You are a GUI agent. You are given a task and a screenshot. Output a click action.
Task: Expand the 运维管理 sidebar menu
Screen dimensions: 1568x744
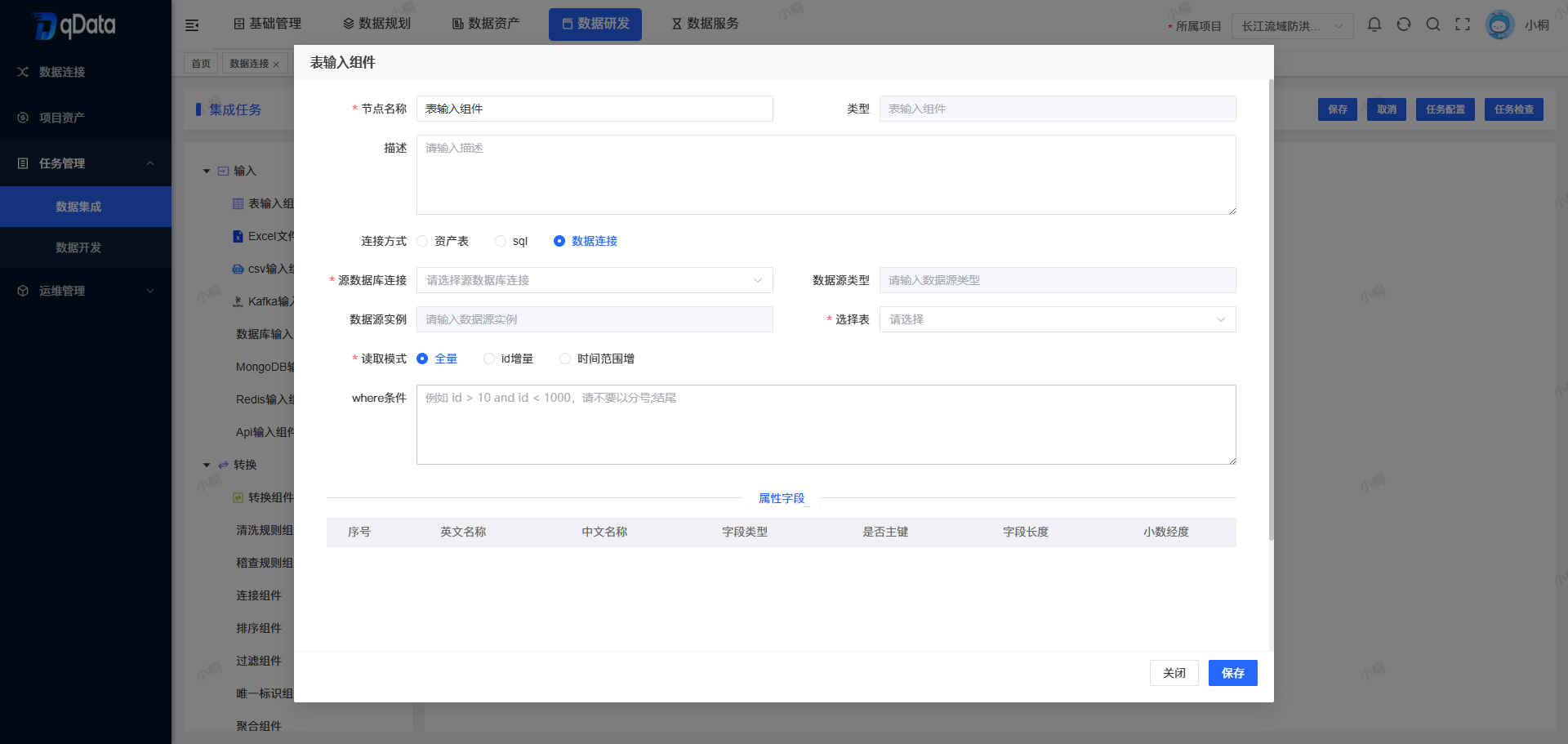point(150,291)
